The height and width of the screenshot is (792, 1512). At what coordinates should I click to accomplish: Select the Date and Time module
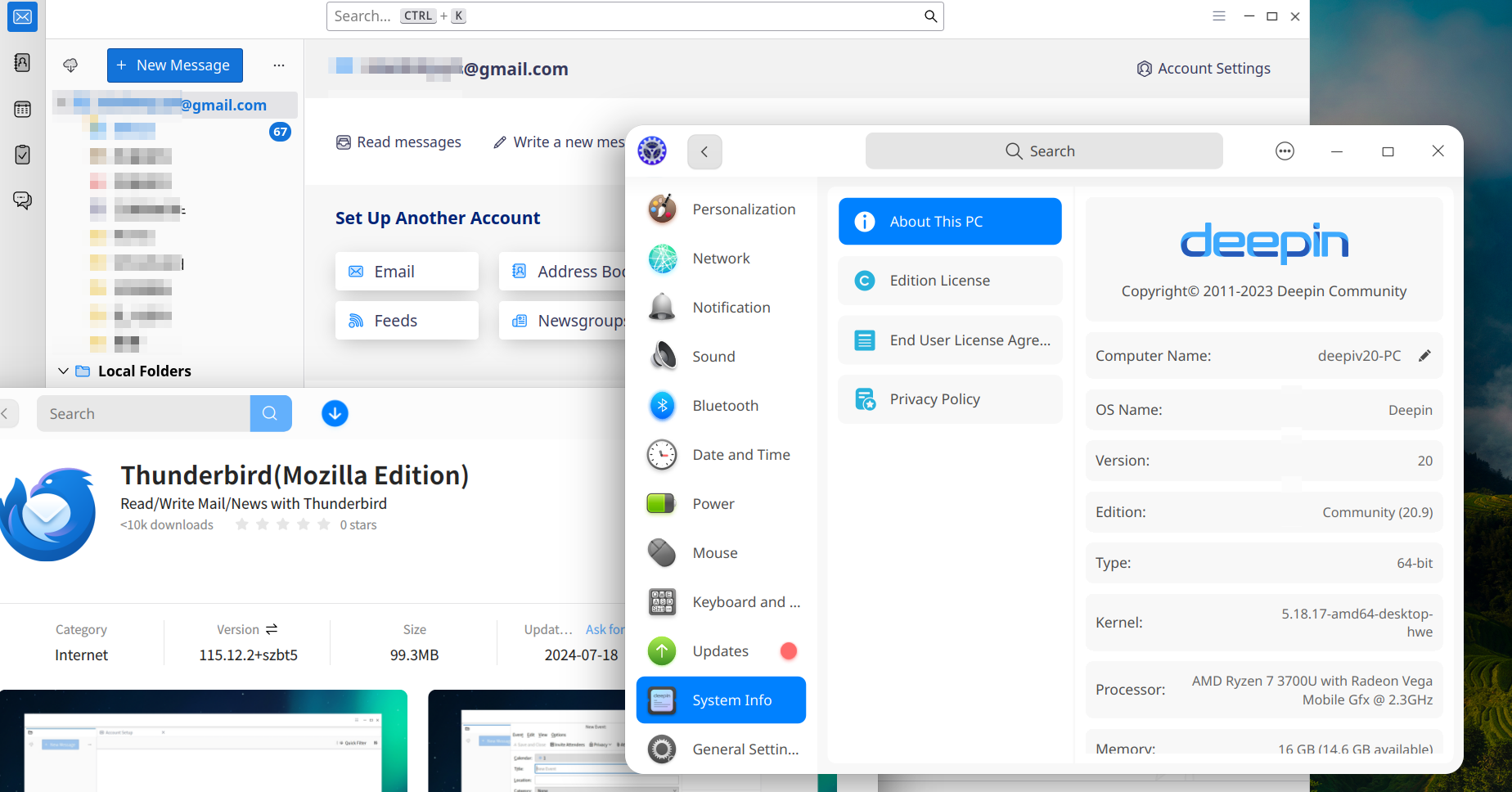[x=722, y=455]
